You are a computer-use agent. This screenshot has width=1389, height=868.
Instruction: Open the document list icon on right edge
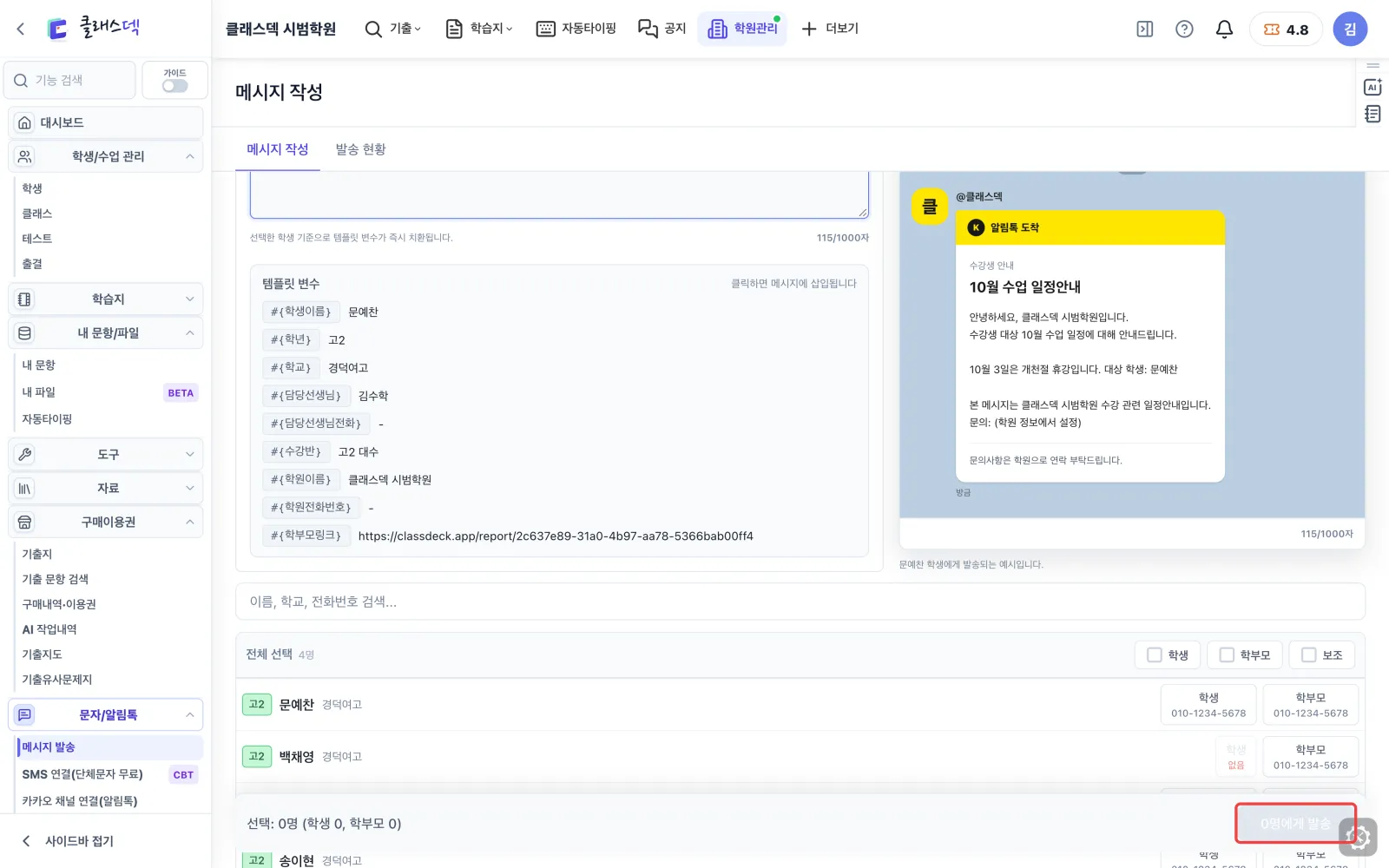1373,114
